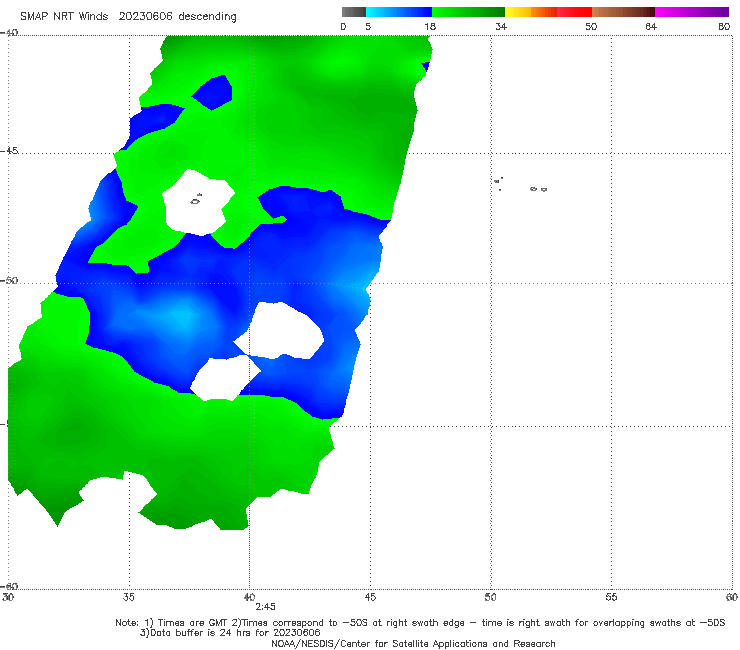Click the NOAA/NESDIS Center for Satellite Applications credit
This screenshot has width=740, height=650.
click(413, 643)
